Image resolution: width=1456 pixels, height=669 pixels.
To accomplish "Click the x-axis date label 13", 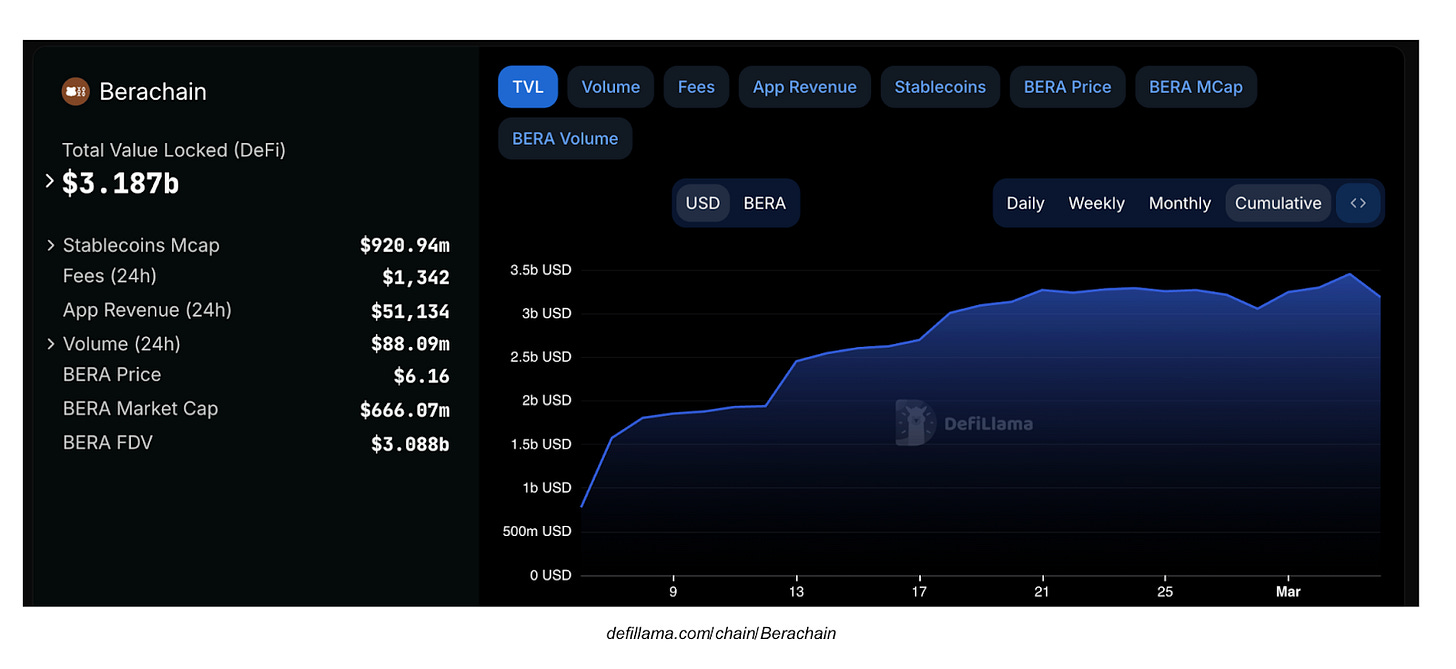I will (x=797, y=592).
